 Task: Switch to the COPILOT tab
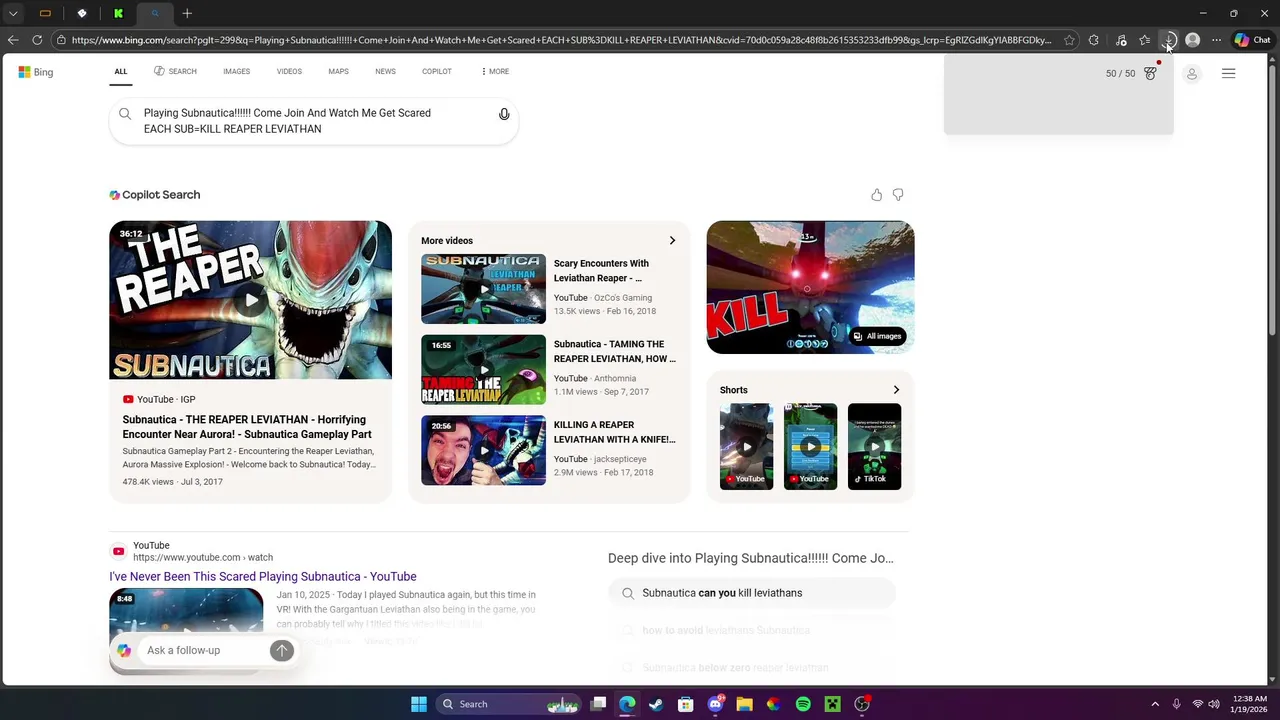pos(437,72)
